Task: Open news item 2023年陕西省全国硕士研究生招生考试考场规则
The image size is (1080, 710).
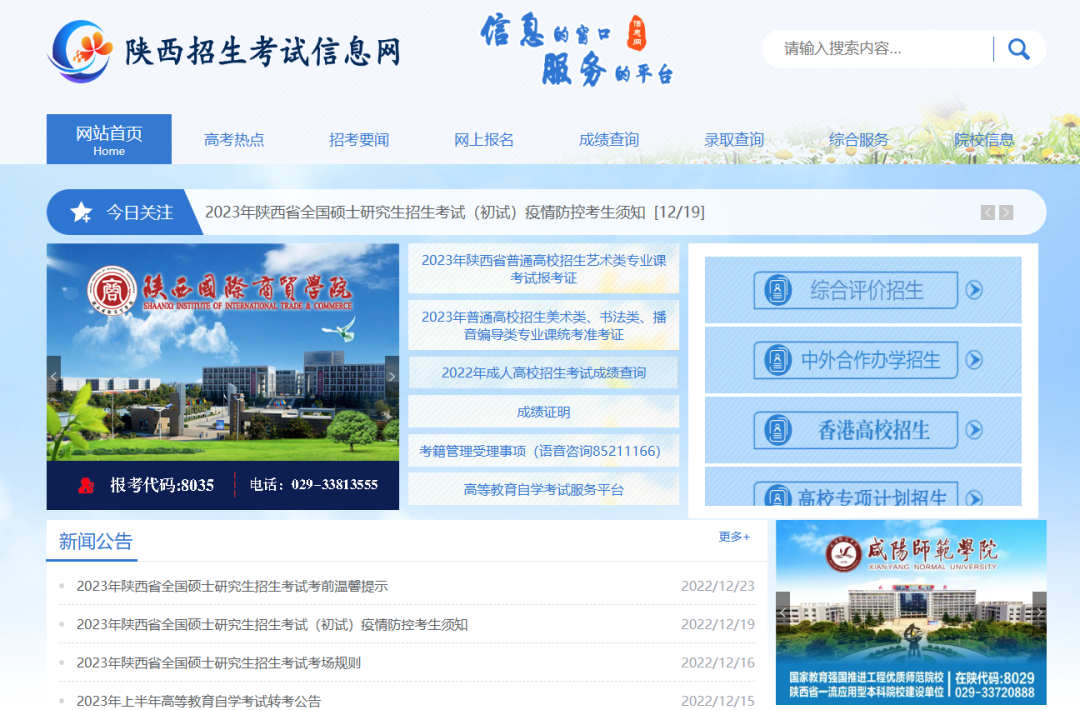Action: (x=218, y=662)
